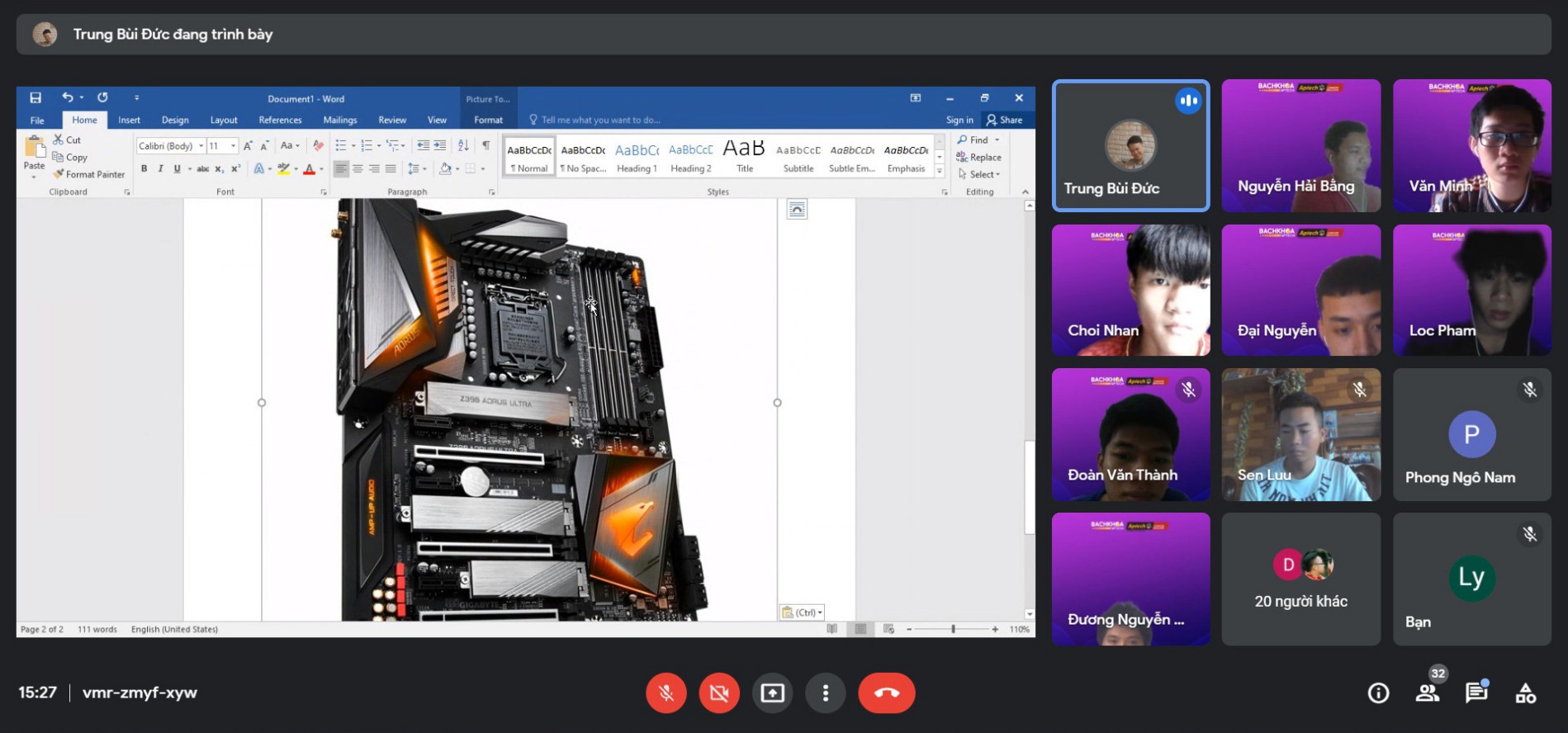Viewport: 1568px width, 733px height.
Task: Apply the Title style
Action: (744, 157)
